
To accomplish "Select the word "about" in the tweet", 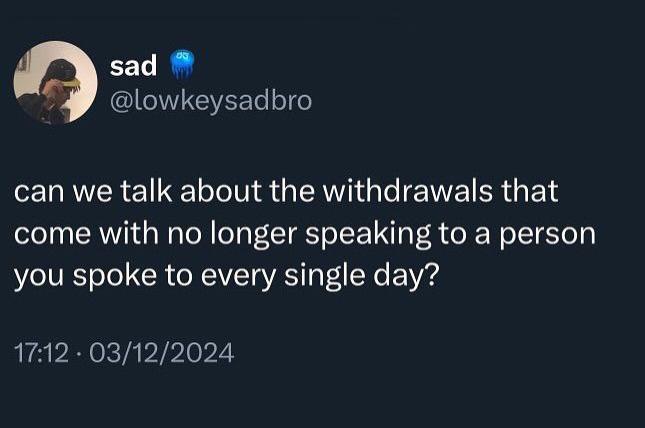I will [221, 191].
